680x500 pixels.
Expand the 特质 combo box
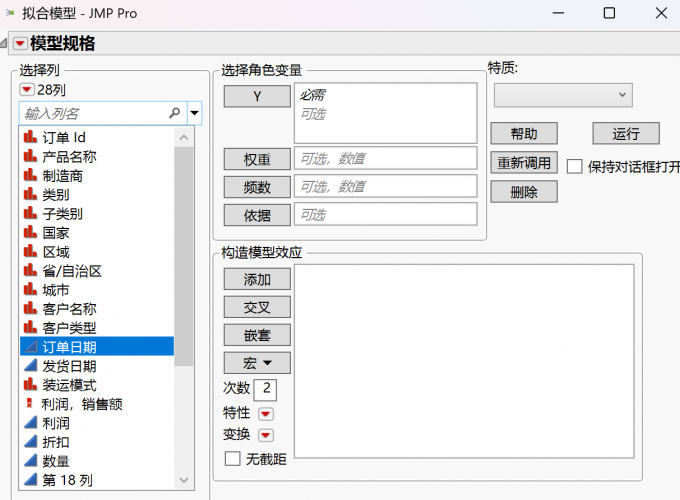coord(563,94)
